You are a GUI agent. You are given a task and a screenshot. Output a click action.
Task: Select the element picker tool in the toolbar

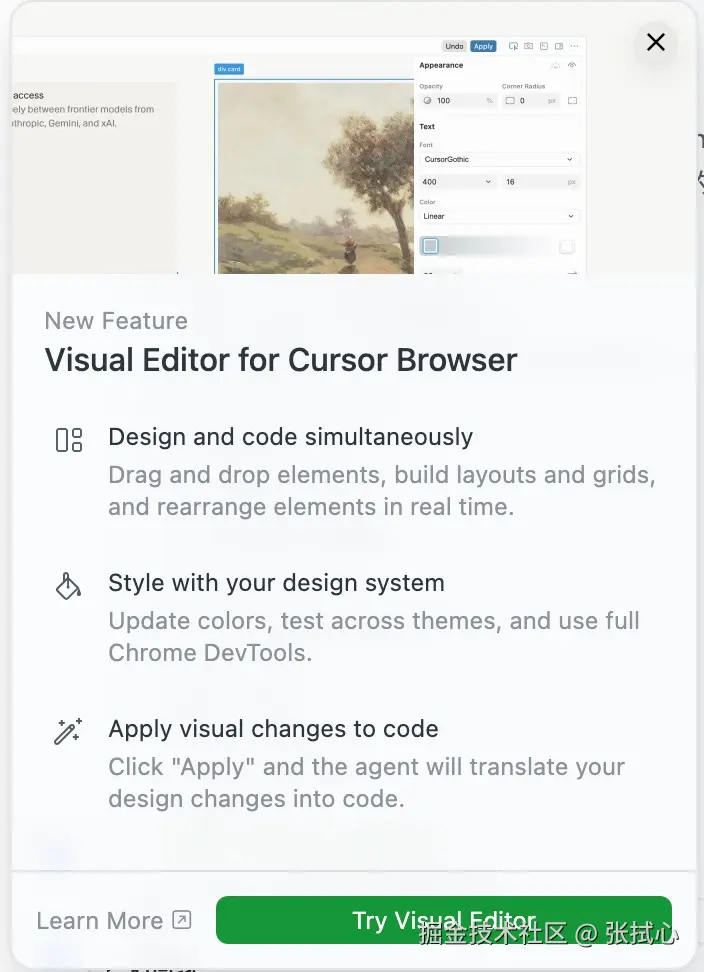pyautogui.click(x=513, y=46)
